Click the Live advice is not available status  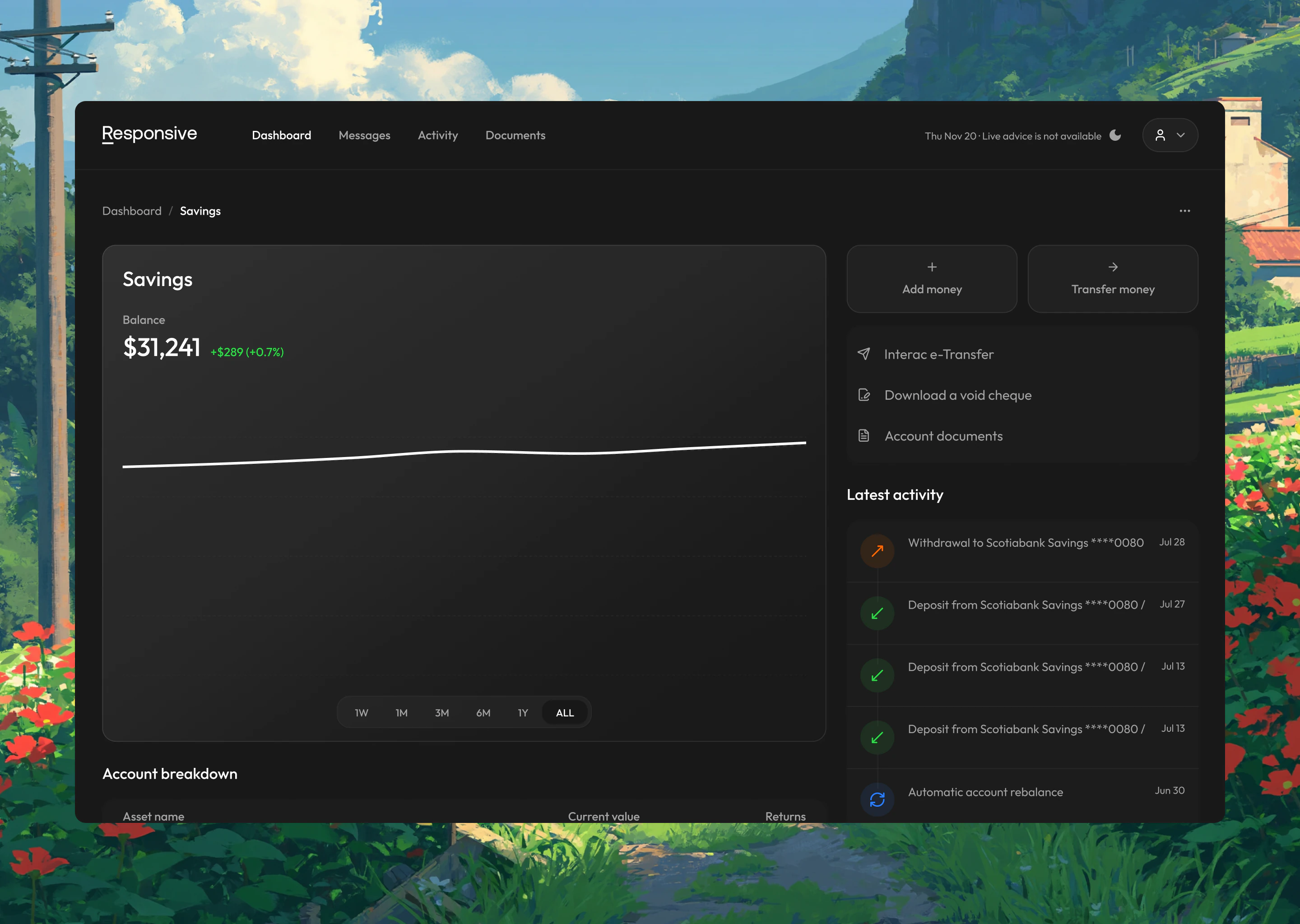pos(1042,136)
